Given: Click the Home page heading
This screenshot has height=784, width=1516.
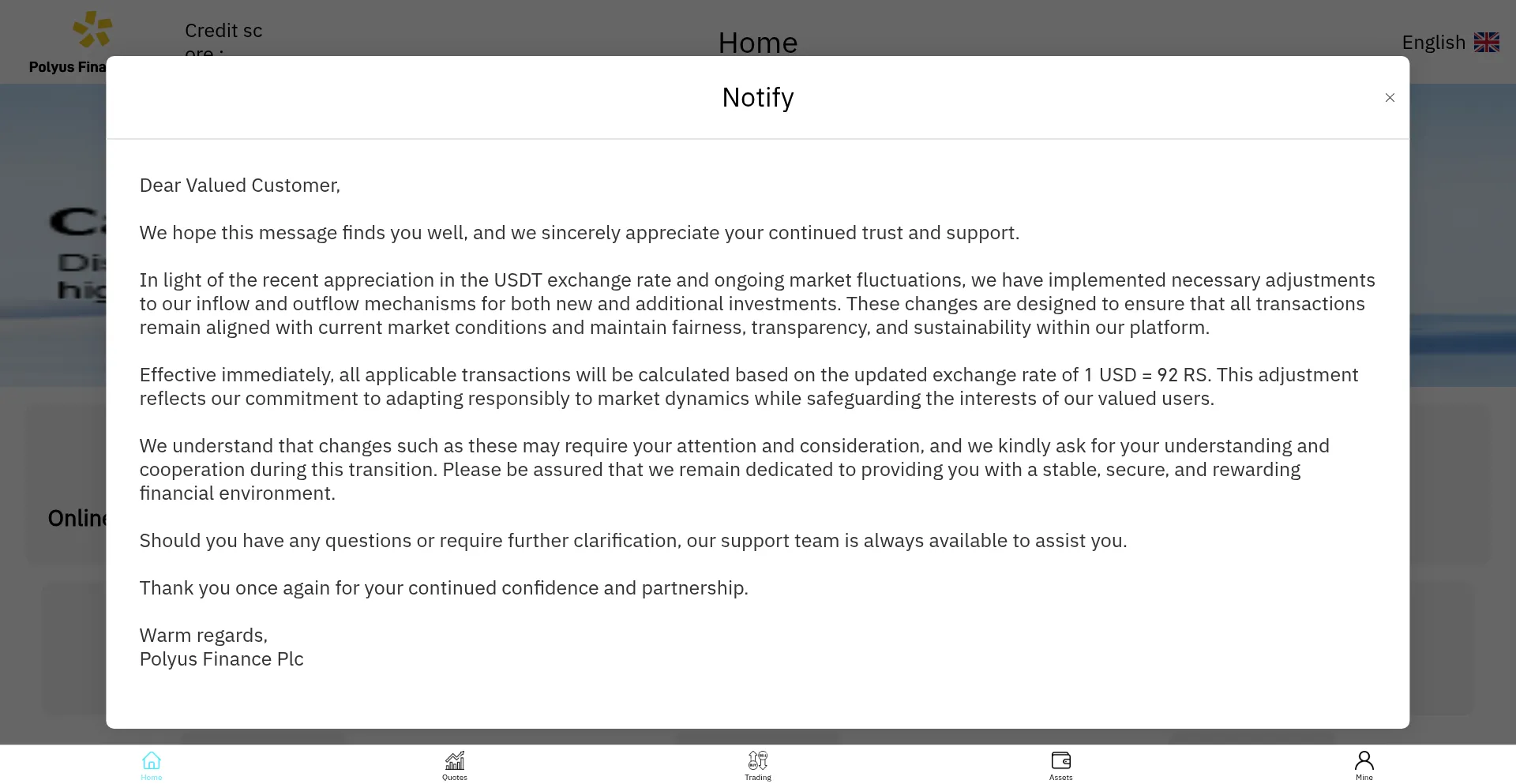Looking at the screenshot, I should point(758,43).
